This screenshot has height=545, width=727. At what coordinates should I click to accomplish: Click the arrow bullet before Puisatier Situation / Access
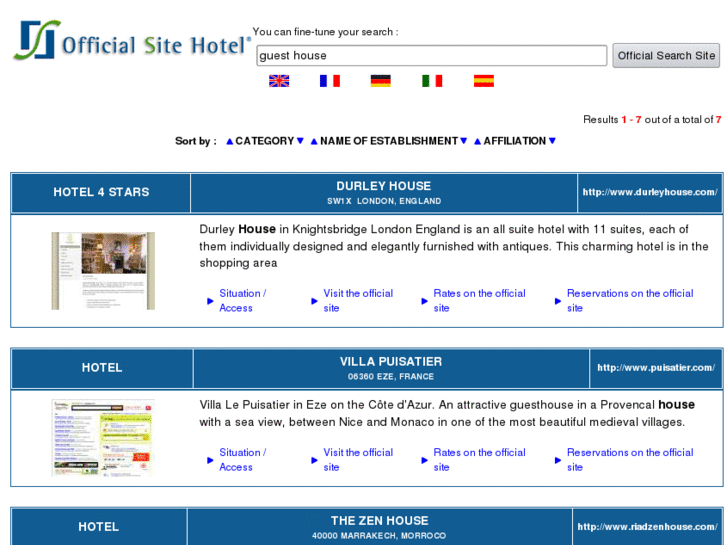click(x=210, y=460)
